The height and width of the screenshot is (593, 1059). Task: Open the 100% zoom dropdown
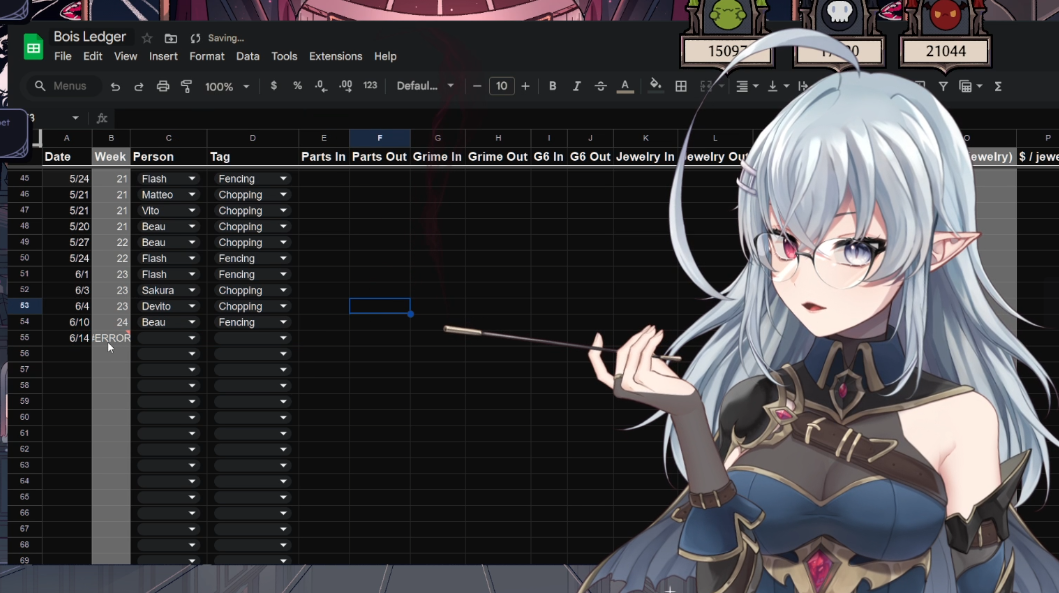click(x=227, y=86)
